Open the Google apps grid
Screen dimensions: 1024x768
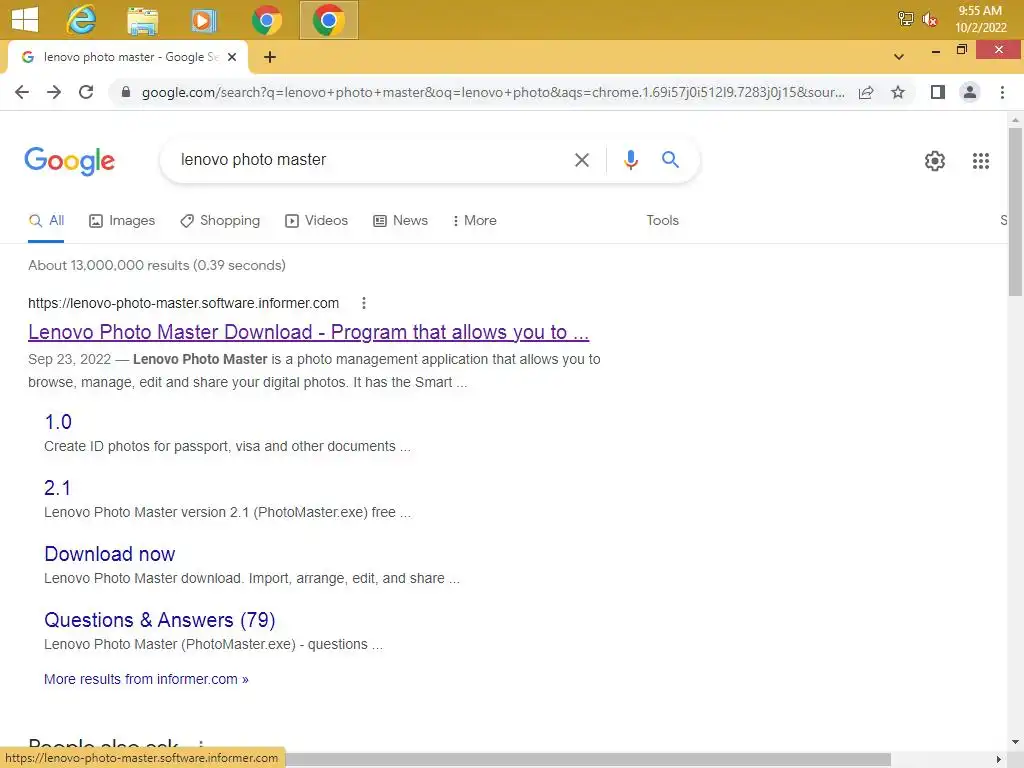[x=980, y=161]
